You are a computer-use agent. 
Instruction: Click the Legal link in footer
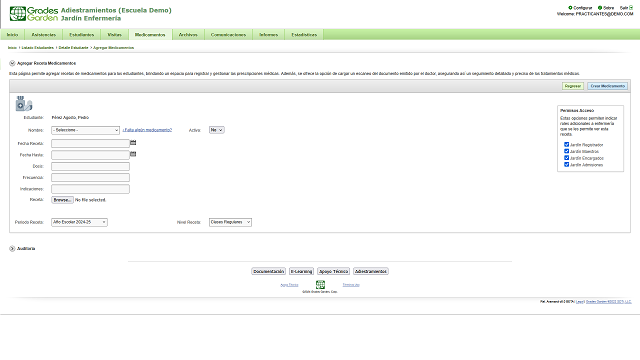[x=580, y=302]
